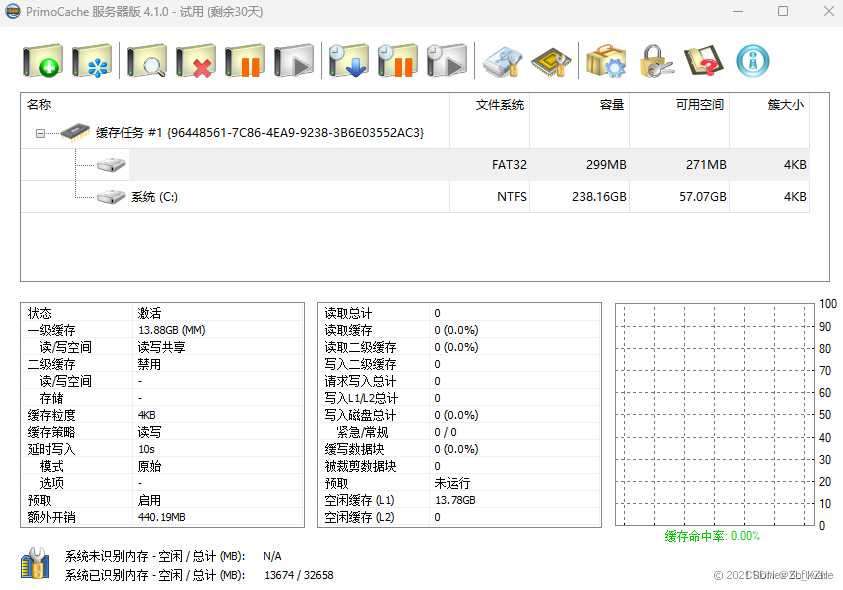Pause deferred write with clock icon
Viewport: 843px width, 590px height.
(x=397, y=61)
